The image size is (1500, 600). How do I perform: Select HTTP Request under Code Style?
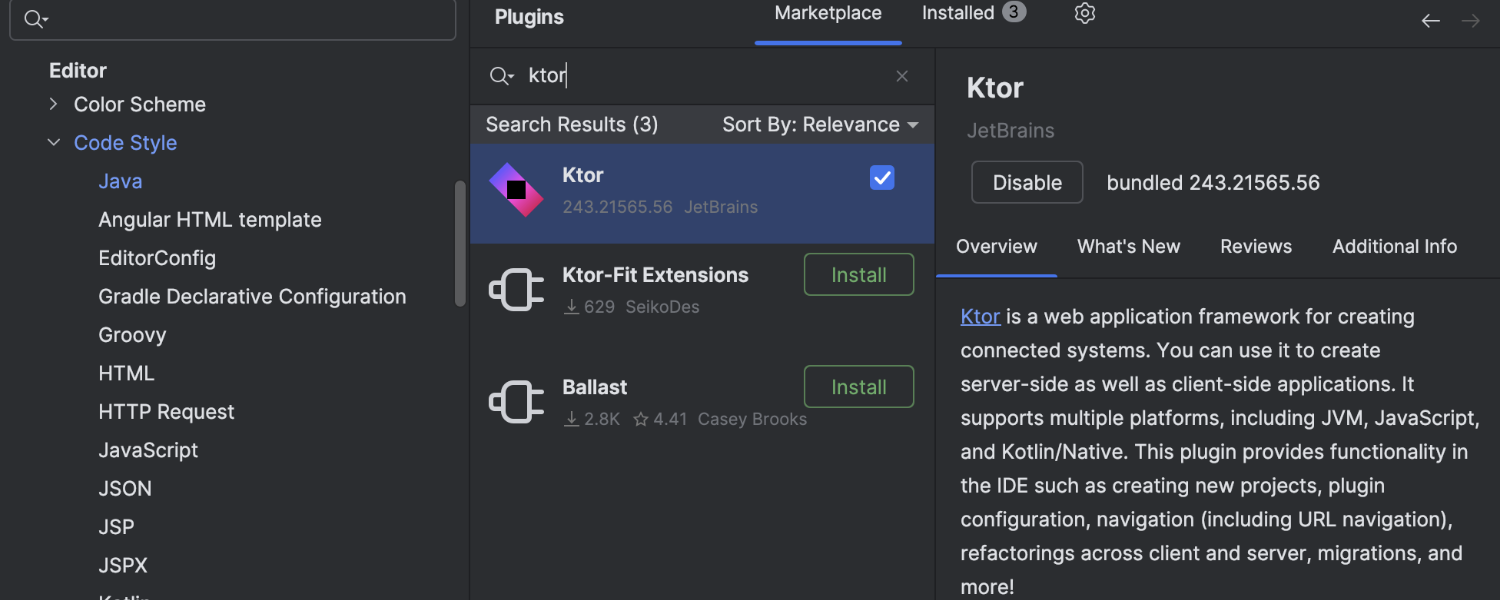coord(166,412)
